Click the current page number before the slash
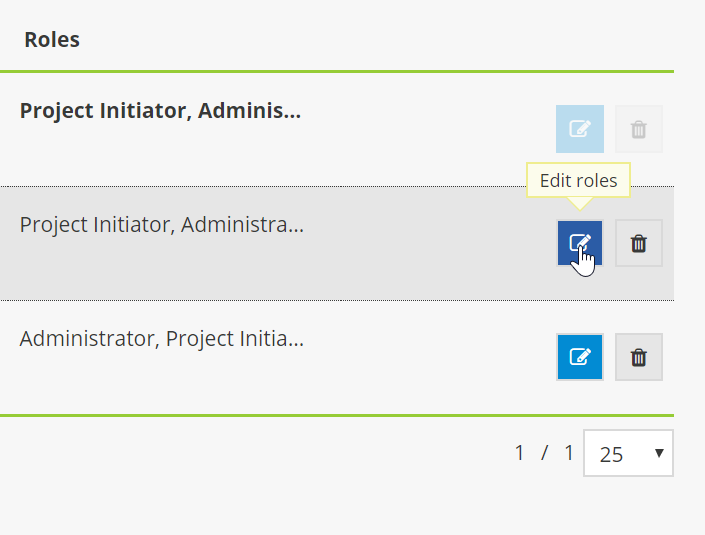Image resolution: width=705 pixels, height=535 pixels. [520, 453]
